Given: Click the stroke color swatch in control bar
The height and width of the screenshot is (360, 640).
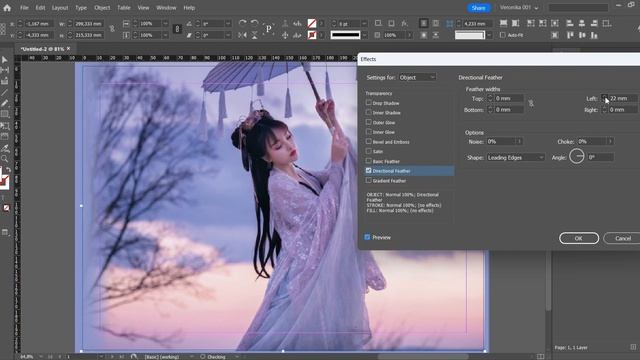Looking at the screenshot, I should [312, 35].
